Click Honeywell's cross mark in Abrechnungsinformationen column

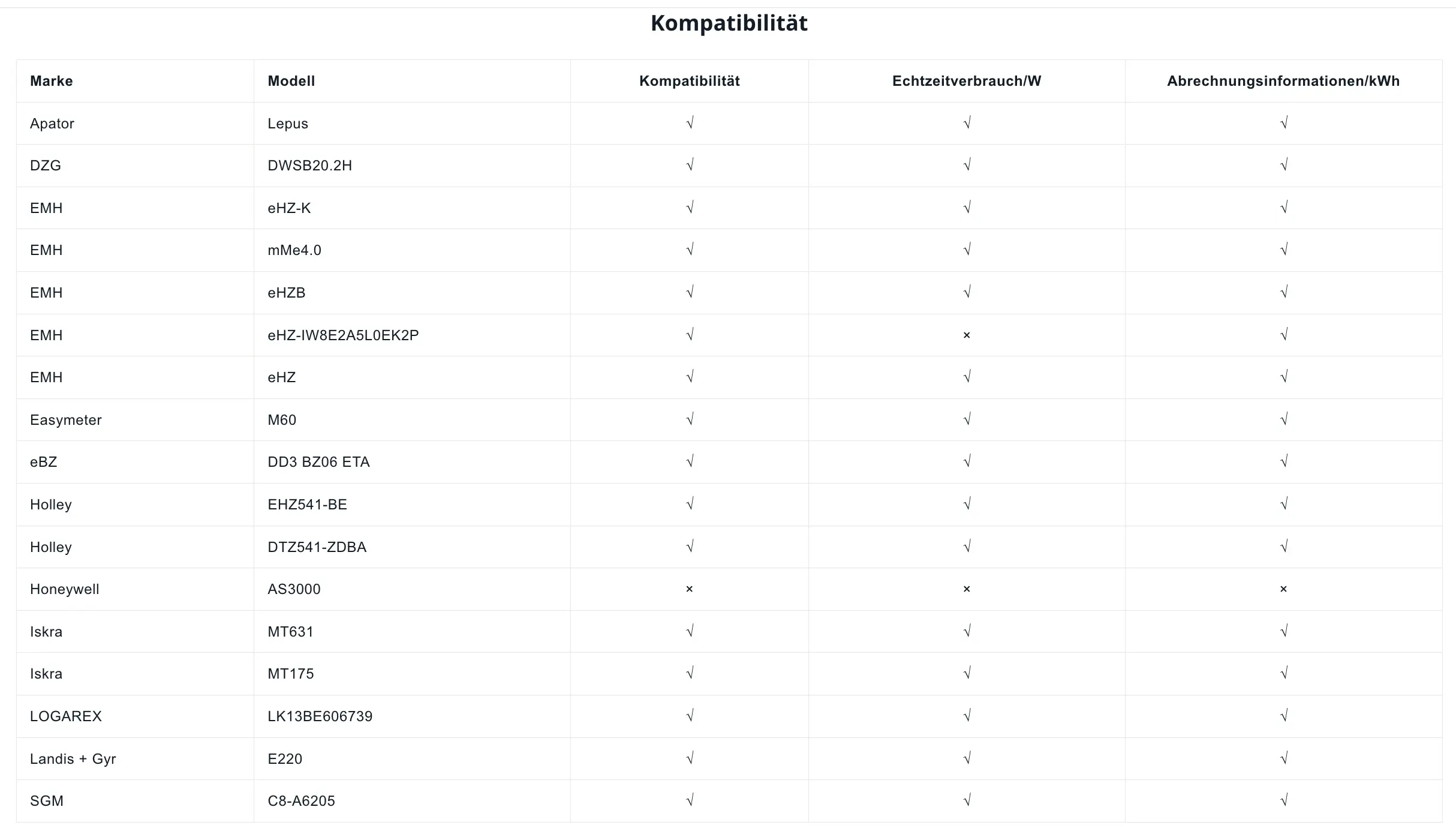pos(1283,589)
